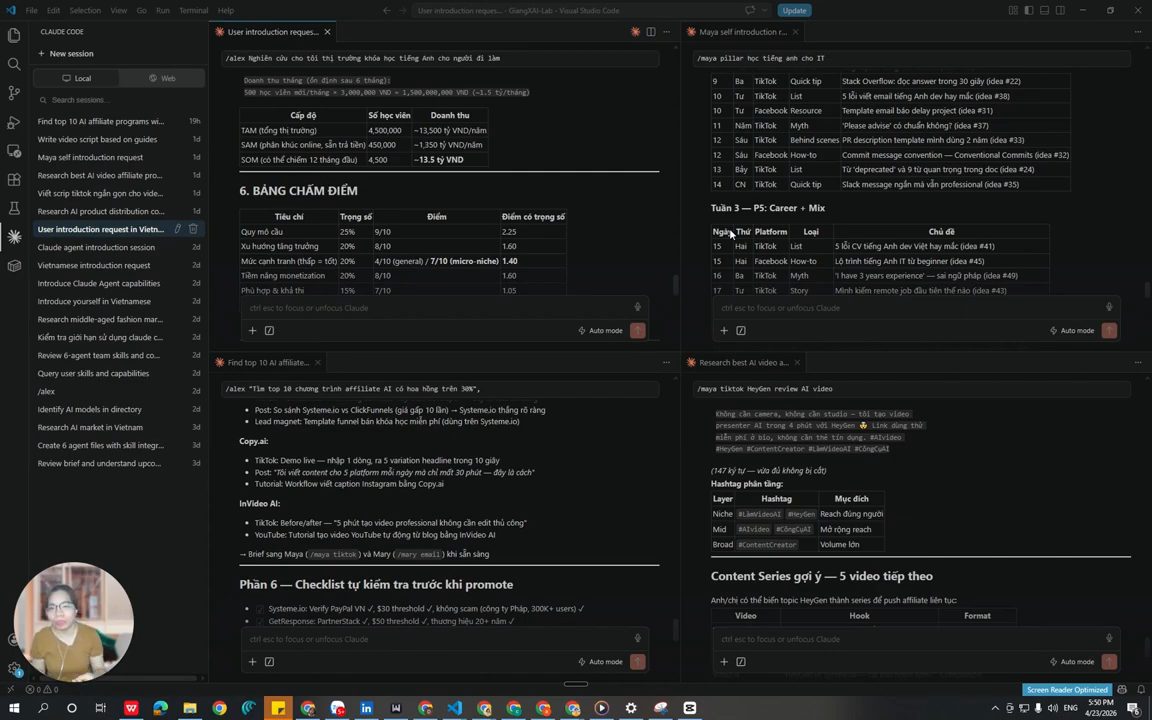Toggle the primary side bar visibility

click(1029, 10)
